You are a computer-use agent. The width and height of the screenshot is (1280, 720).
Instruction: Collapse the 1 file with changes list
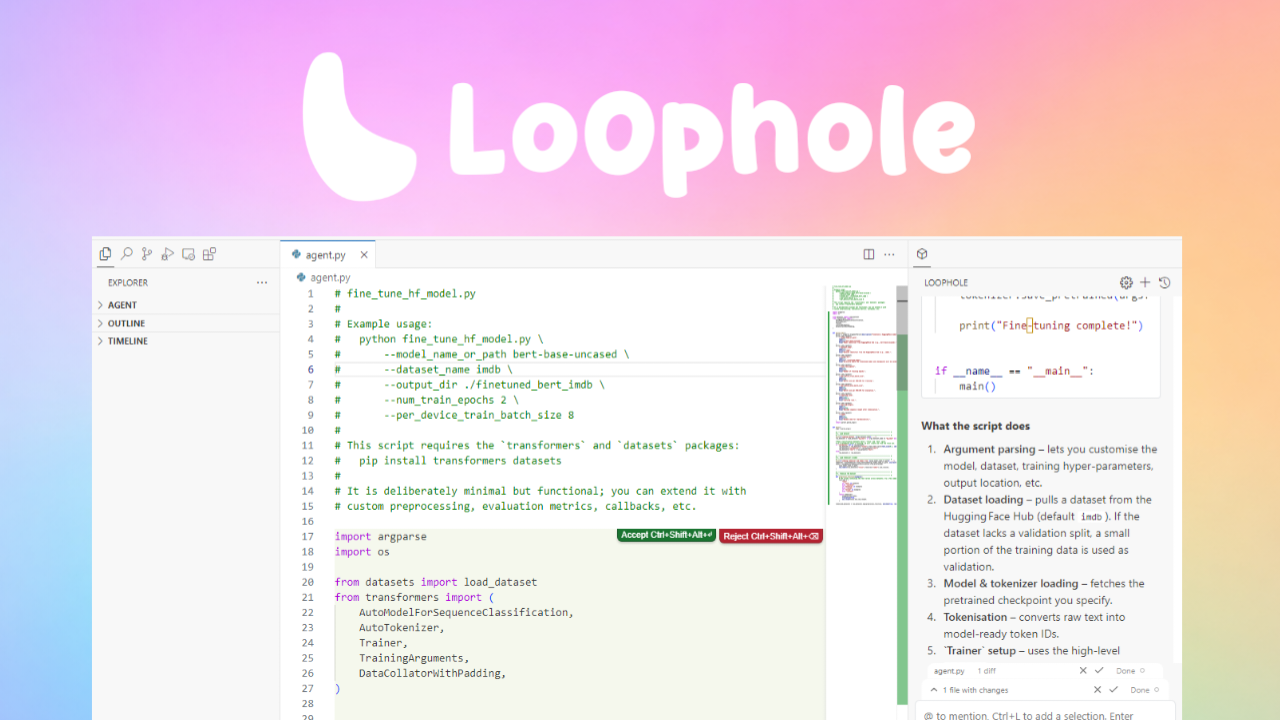pos(934,690)
